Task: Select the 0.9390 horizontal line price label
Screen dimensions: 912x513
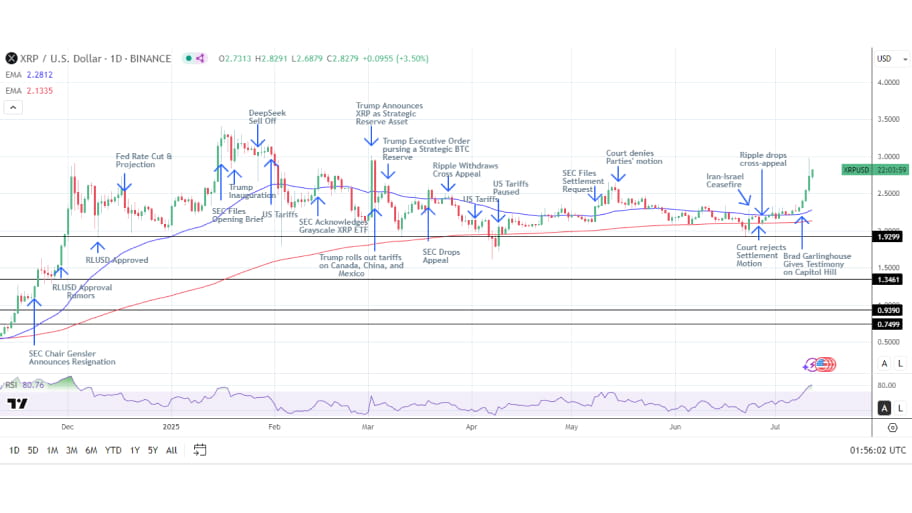Action: pyautogui.click(x=888, y=311)
